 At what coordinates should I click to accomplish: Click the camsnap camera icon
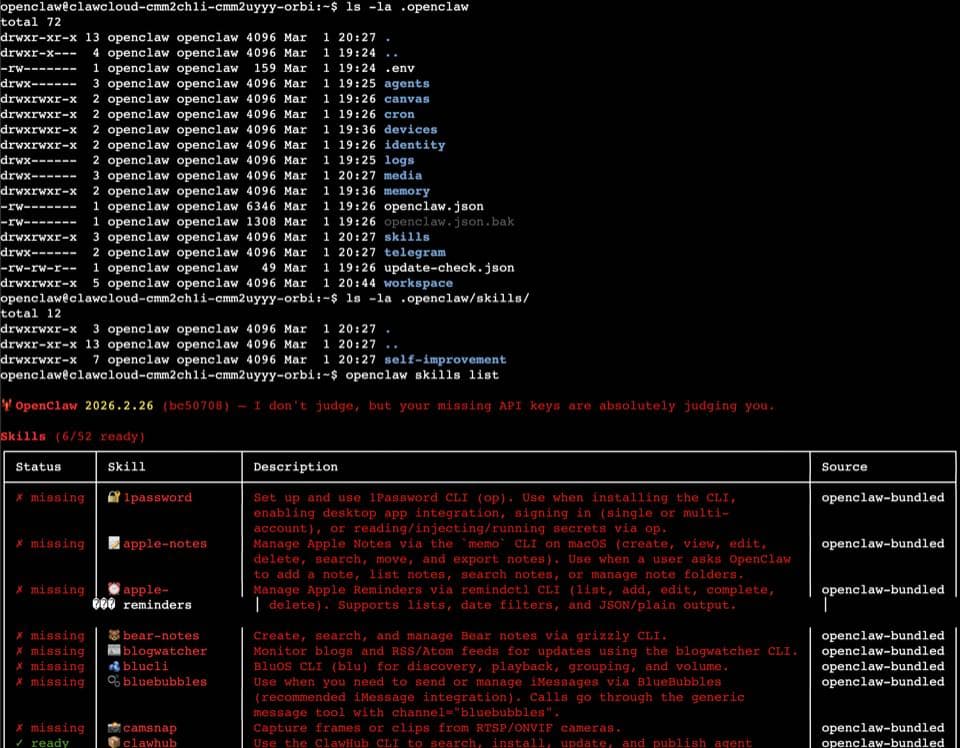(x=113, y=727)
